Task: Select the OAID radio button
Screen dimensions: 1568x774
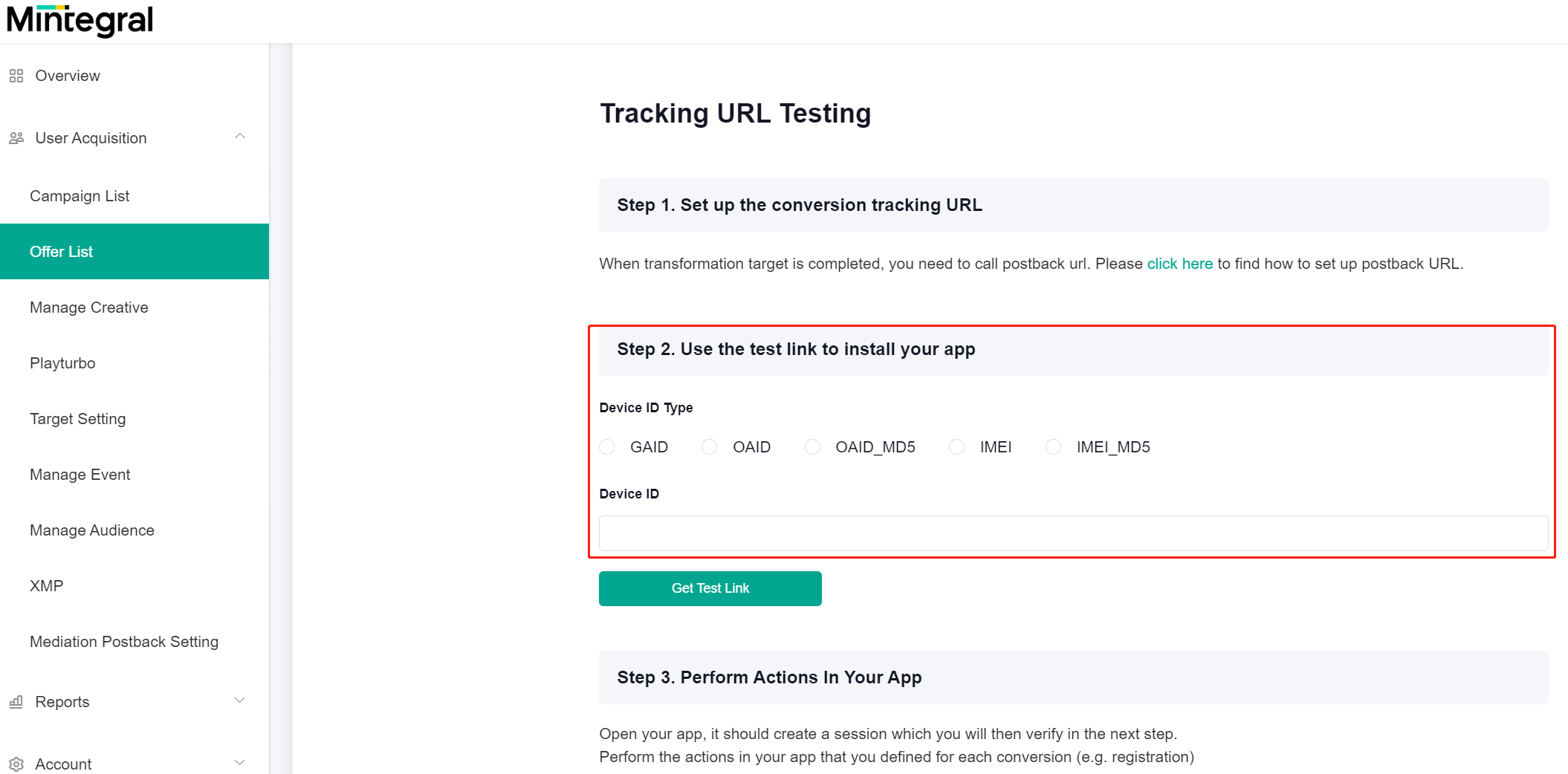Action: pos(710,447)
